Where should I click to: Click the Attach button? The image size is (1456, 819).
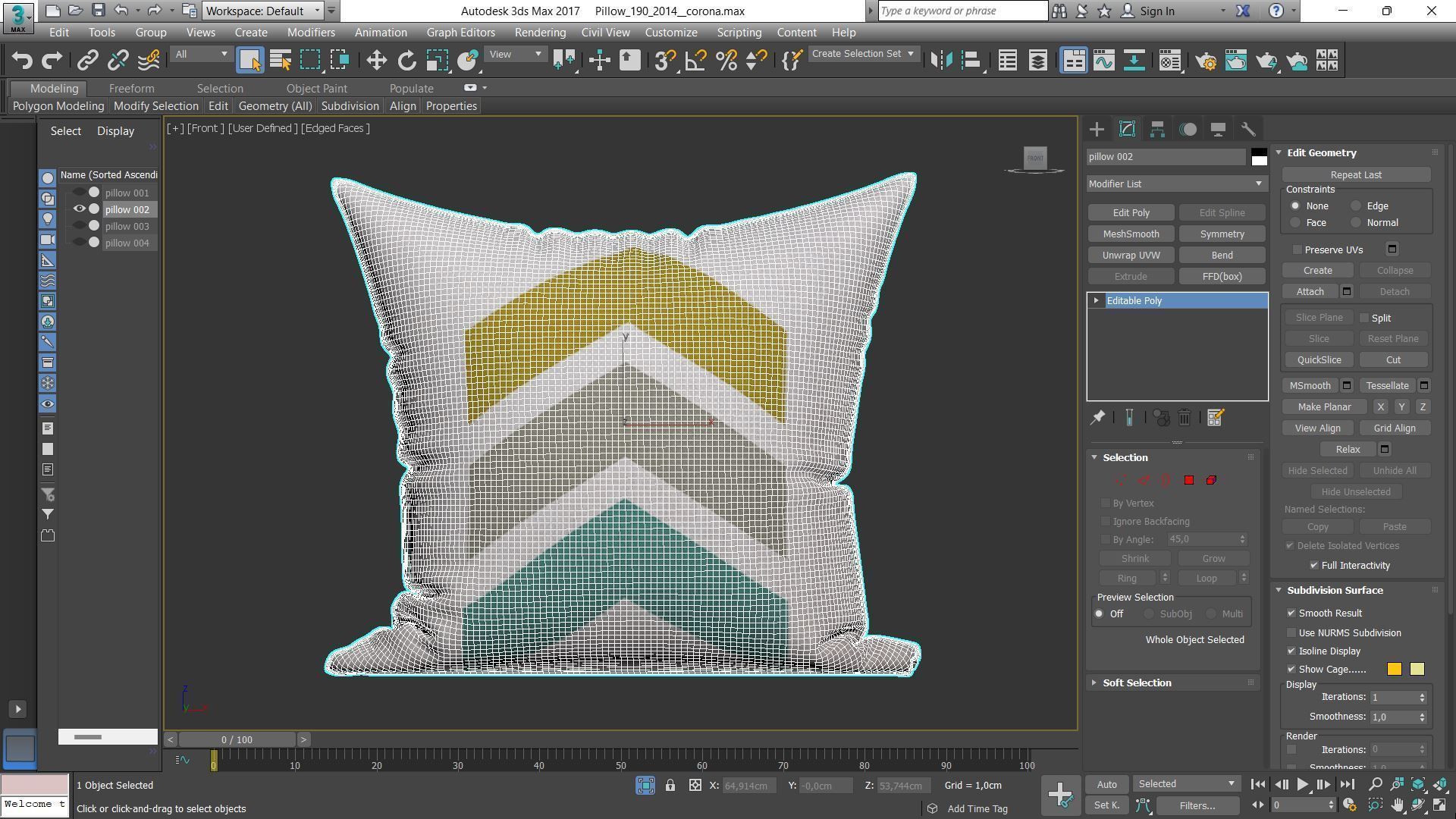click(1310, 292)
